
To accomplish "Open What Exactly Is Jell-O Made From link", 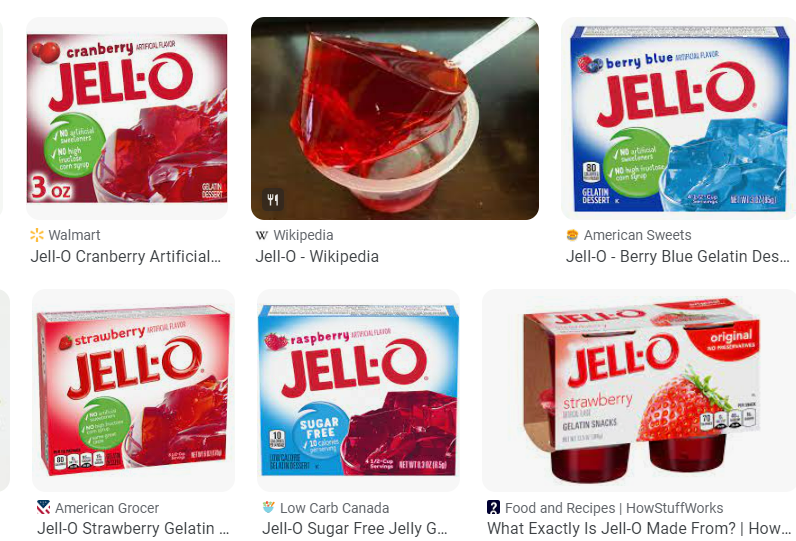I will click(639, 529).
